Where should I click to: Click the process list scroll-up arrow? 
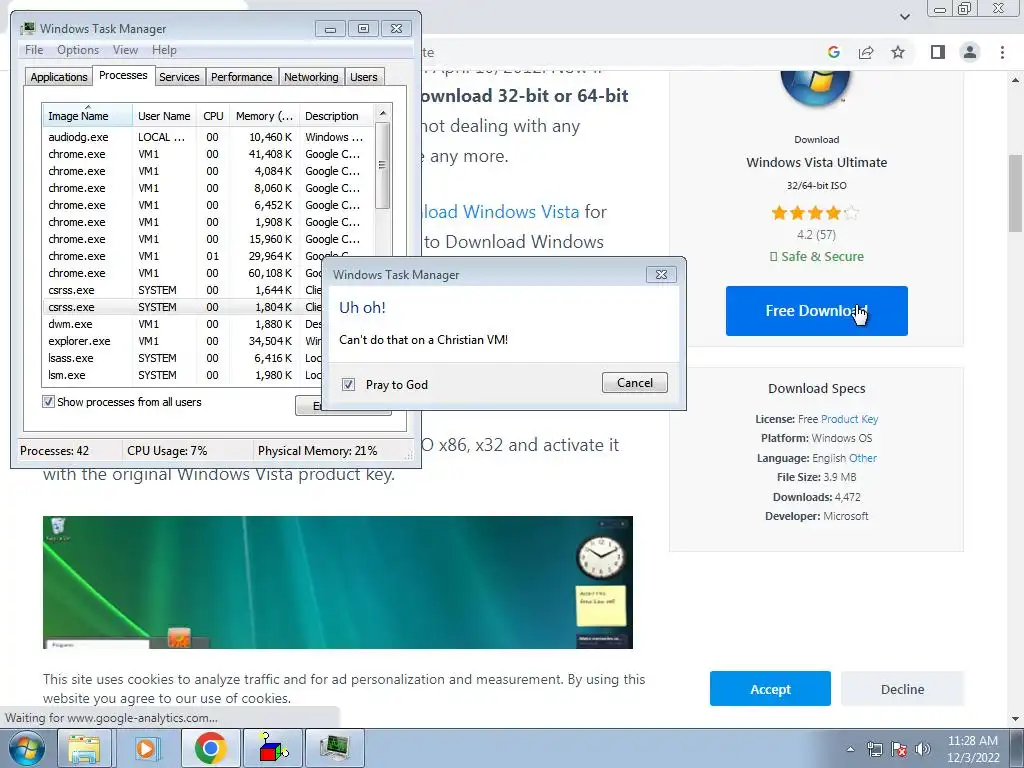pos(383,113)
